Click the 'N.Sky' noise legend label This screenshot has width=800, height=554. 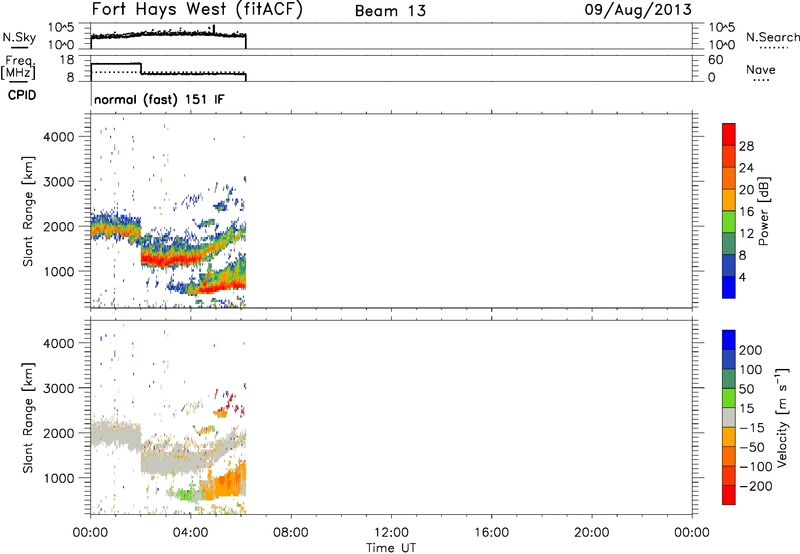(19, 37)
